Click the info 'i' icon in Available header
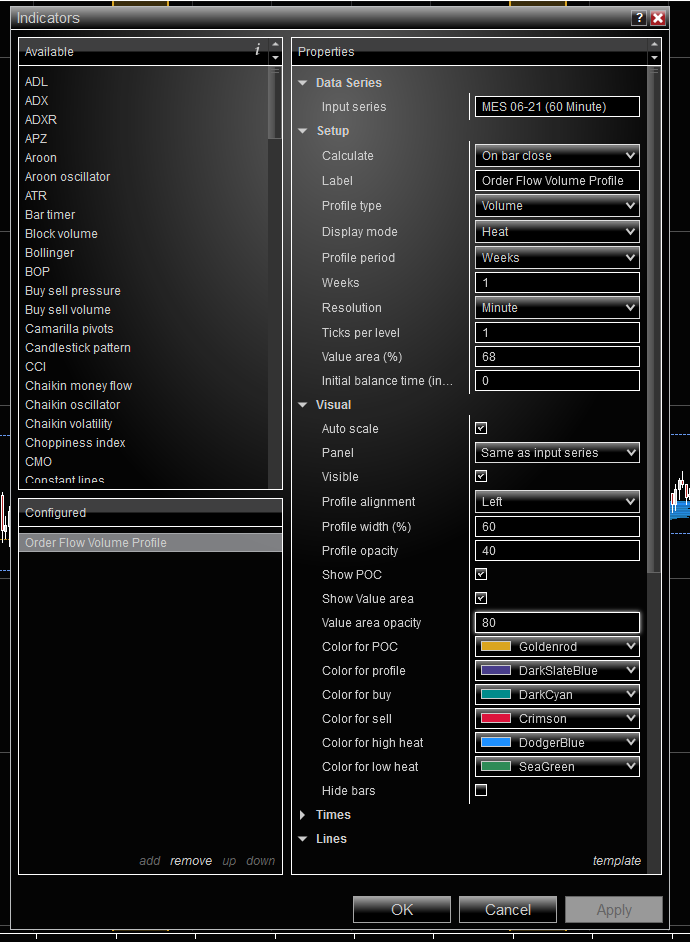The height and width of the screenshot is (942, 690). click(258, 50)
